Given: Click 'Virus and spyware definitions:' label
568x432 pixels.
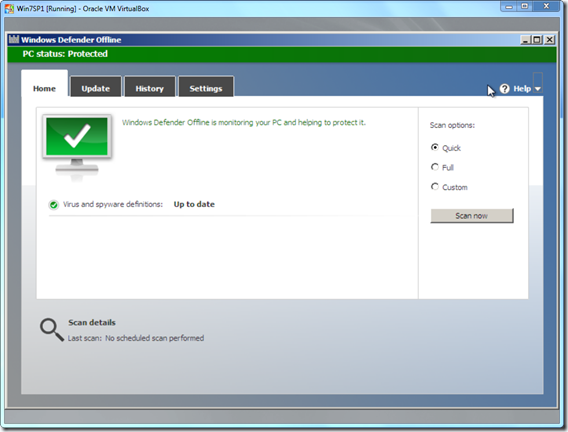Looking at the screenshot, I should 113,204.
